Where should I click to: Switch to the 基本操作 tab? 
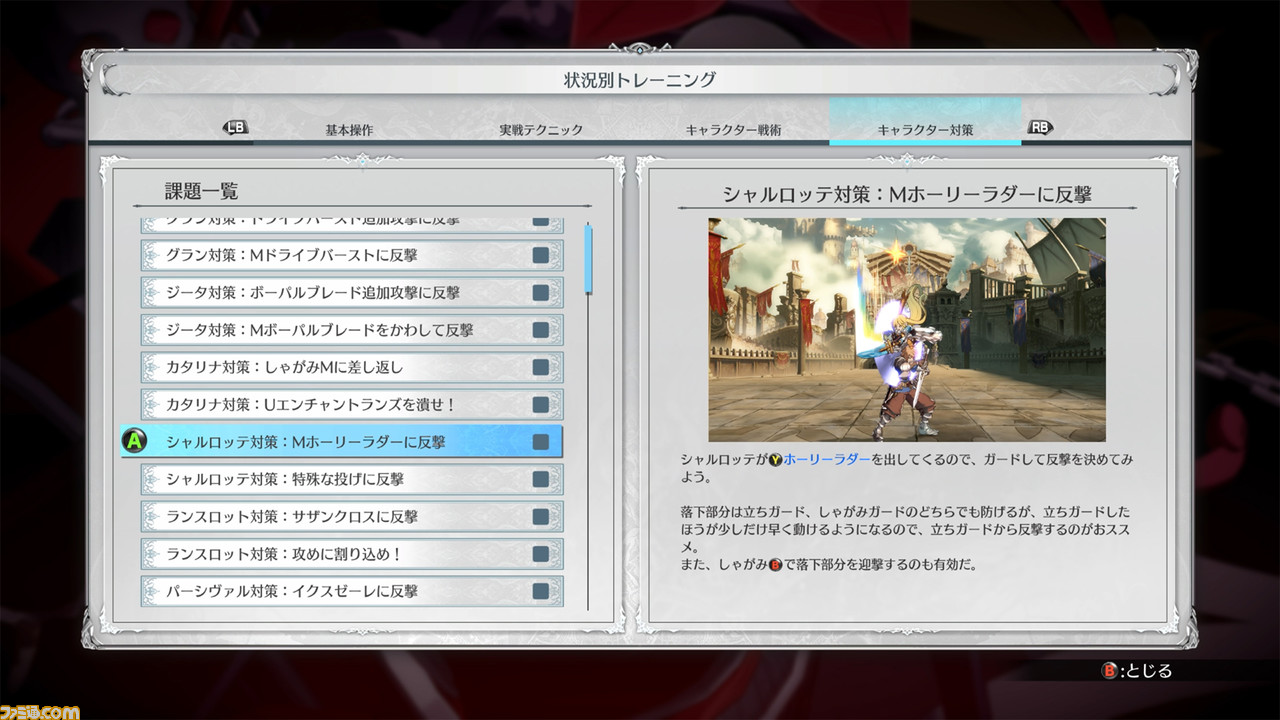click(x=349, y=130)
